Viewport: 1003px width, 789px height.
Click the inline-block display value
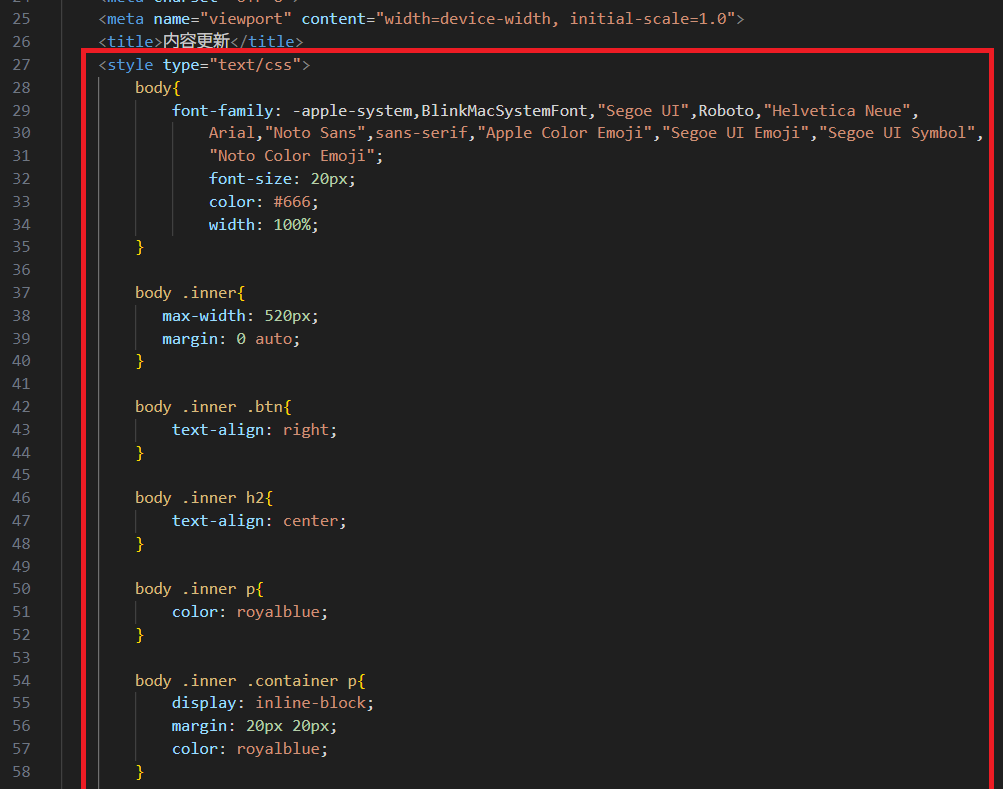point(310,703)
